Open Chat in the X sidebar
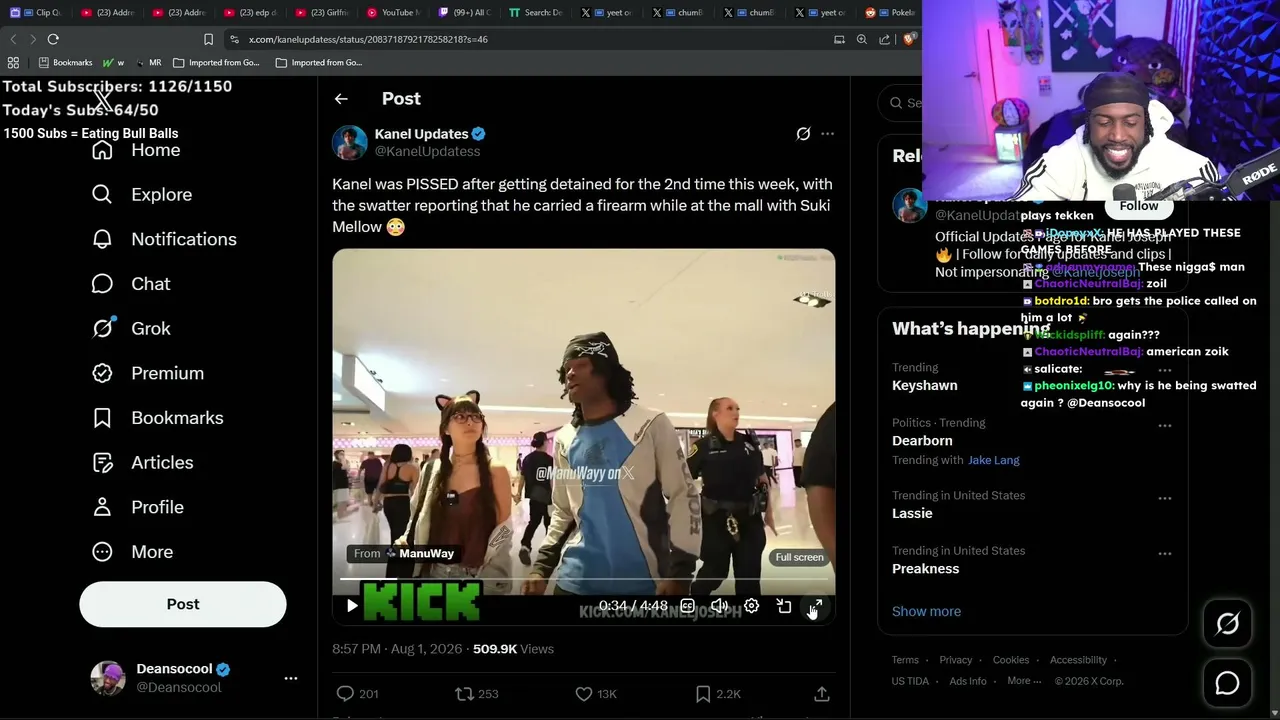This screenshot has width=1280, height=720. click(131, 284)
